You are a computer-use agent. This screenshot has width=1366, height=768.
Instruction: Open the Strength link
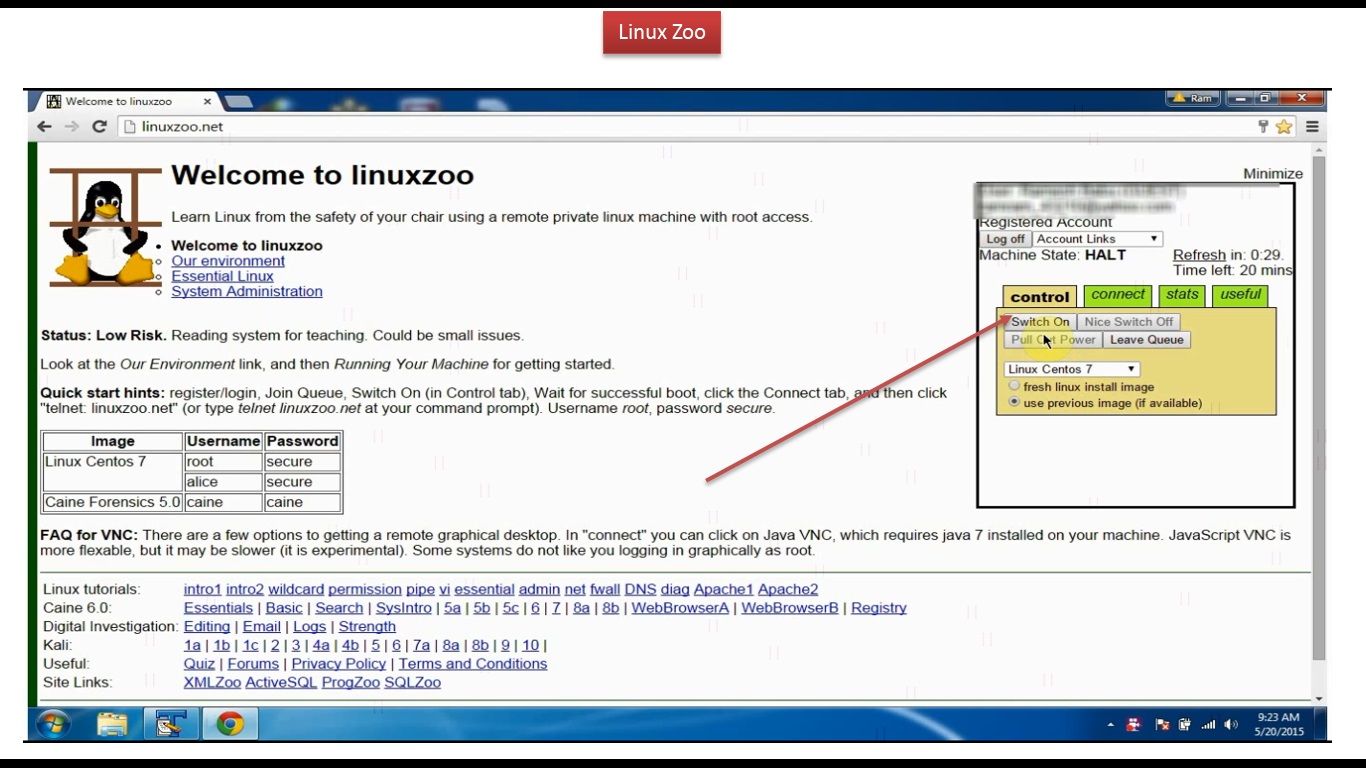tap(367, 627)
